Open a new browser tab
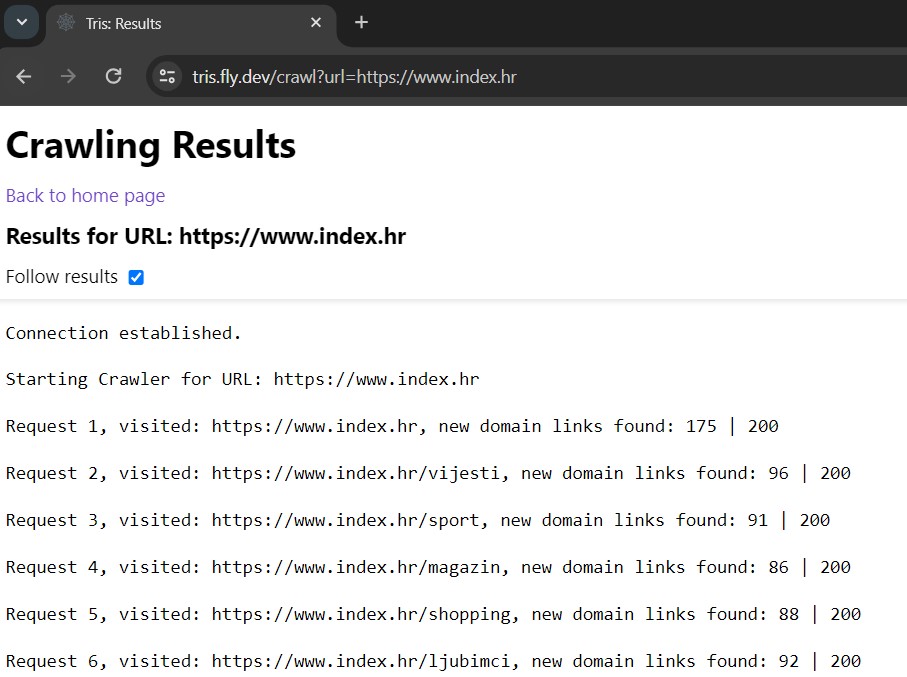 361,23
